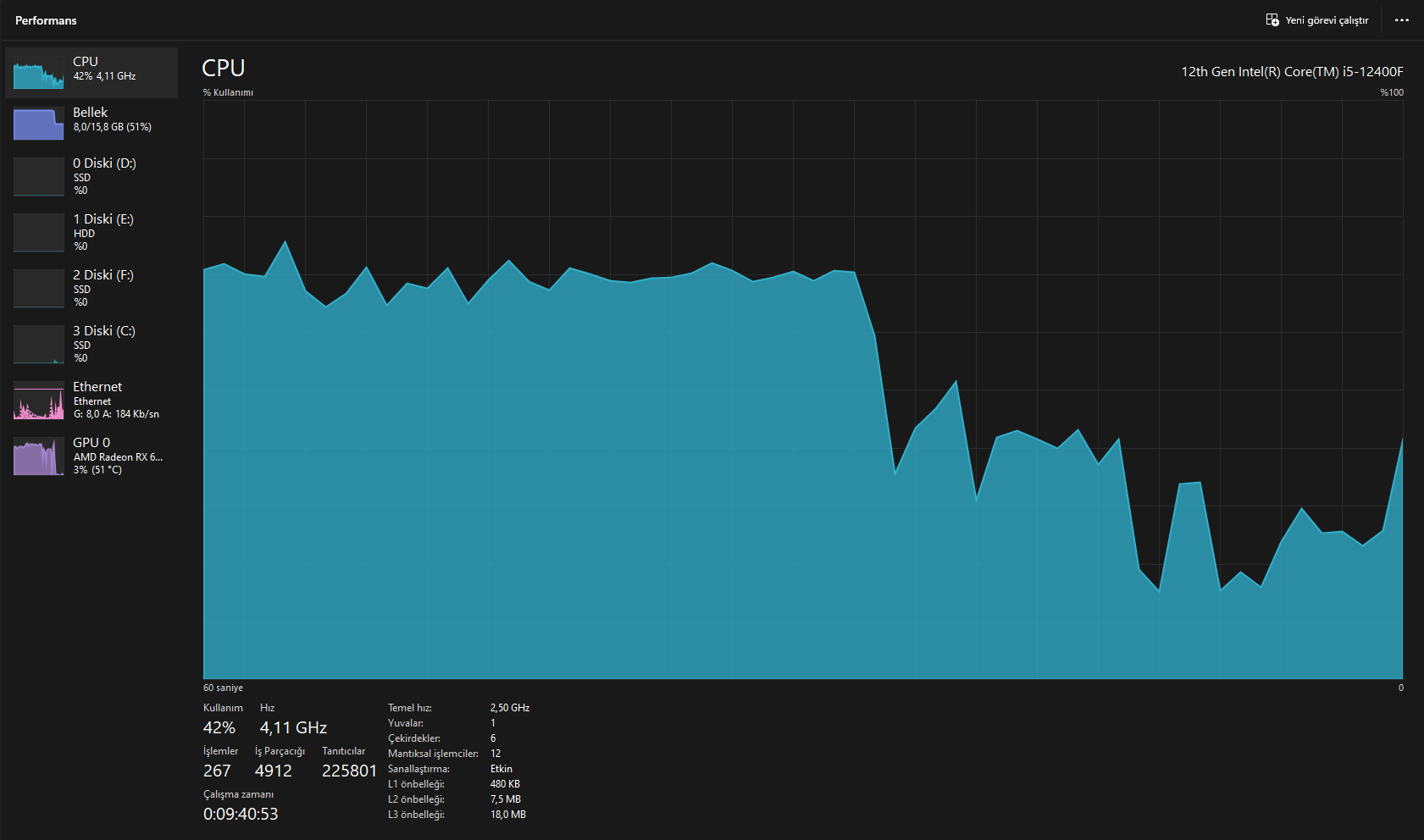Click the '% Kullanımı' graph label
Screen dimensions: 1424x840
[228, 92]
